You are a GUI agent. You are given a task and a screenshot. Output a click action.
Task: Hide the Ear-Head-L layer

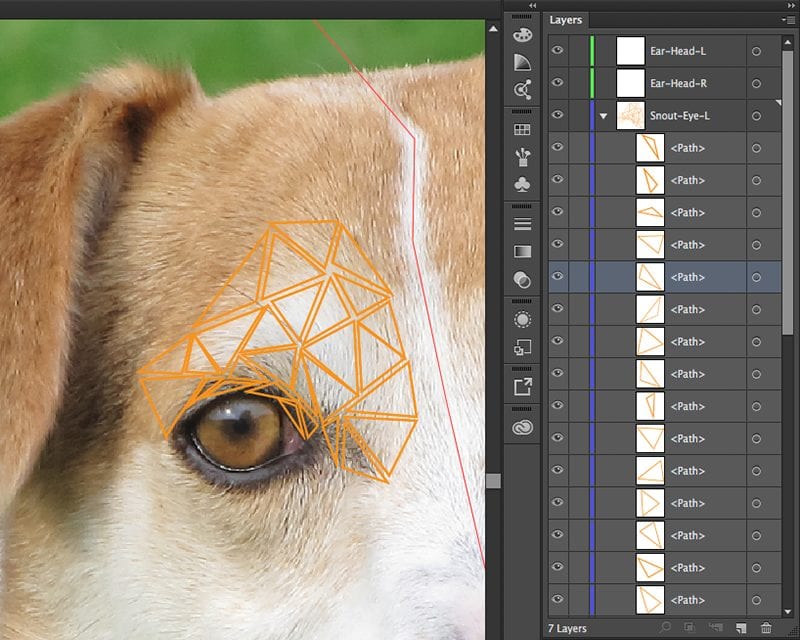coord(558,51)
